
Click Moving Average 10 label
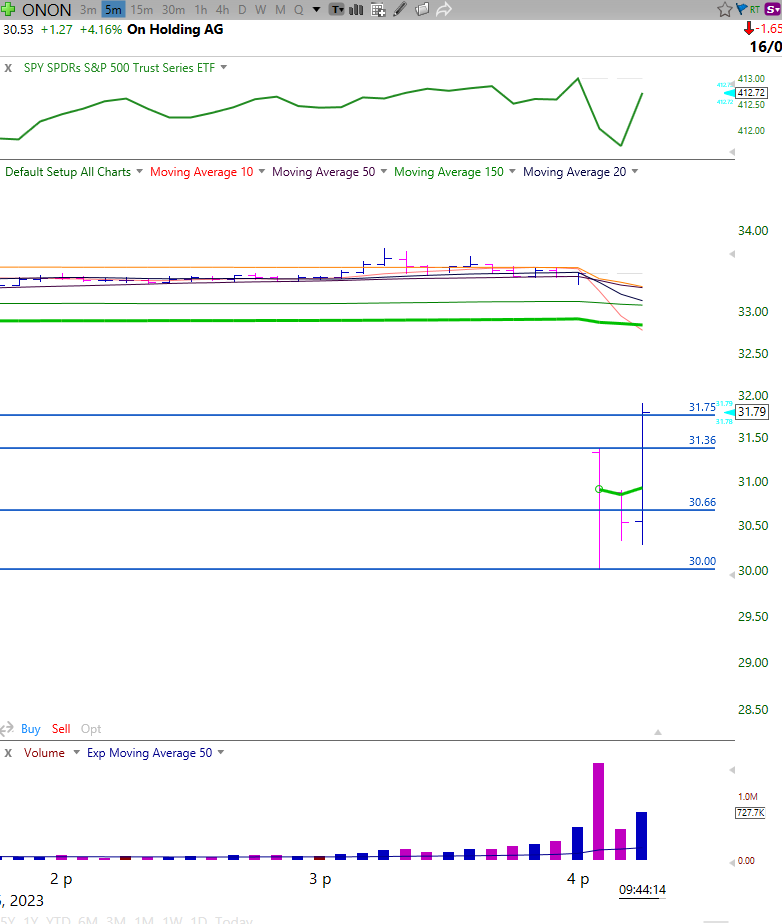pos(202,171)
